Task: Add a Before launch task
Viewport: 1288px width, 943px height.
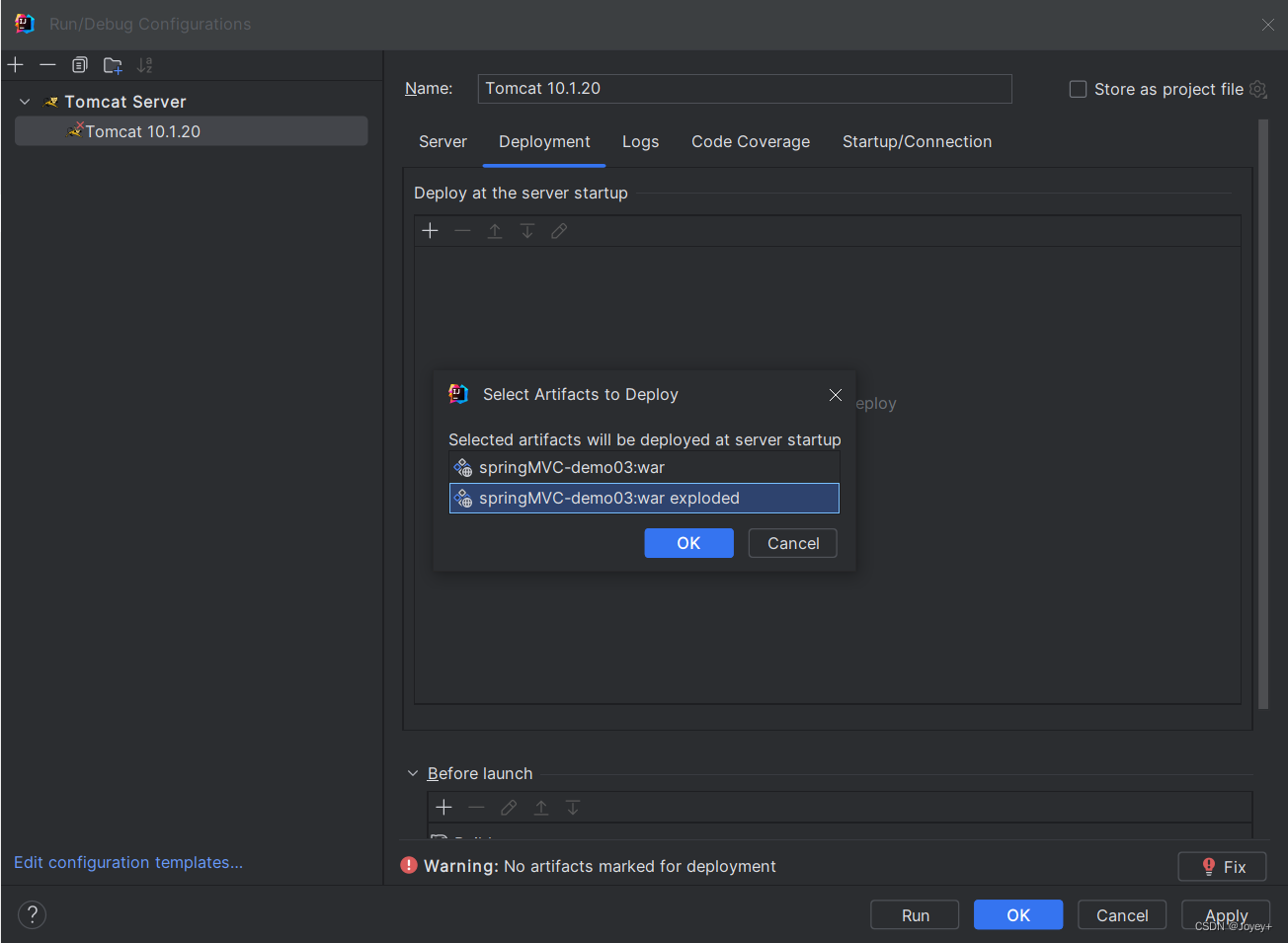Action: pyautogui.click(x=443, y=808)
